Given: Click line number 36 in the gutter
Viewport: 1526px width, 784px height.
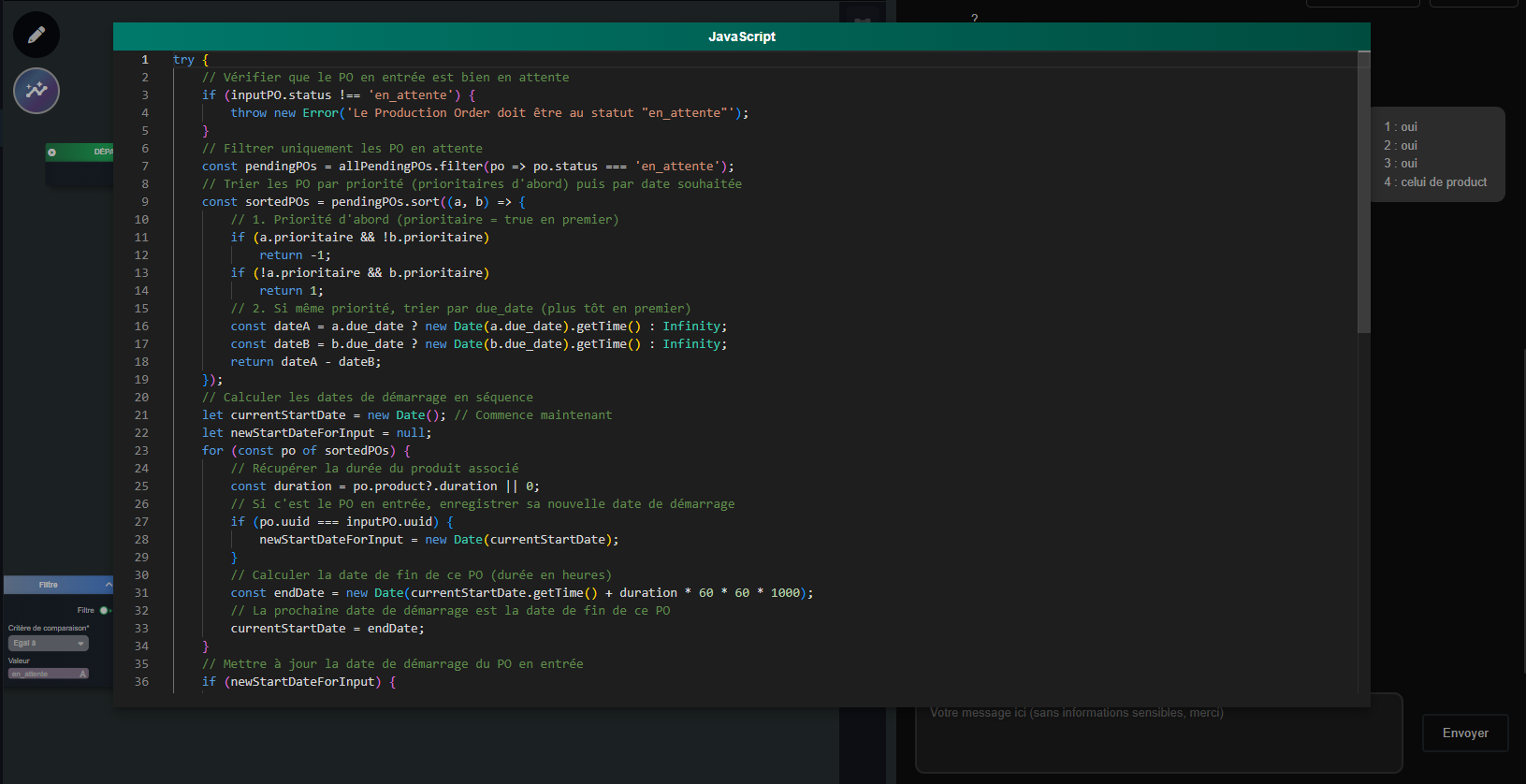Looking at the screenshot, I should (x=141, y=682).
